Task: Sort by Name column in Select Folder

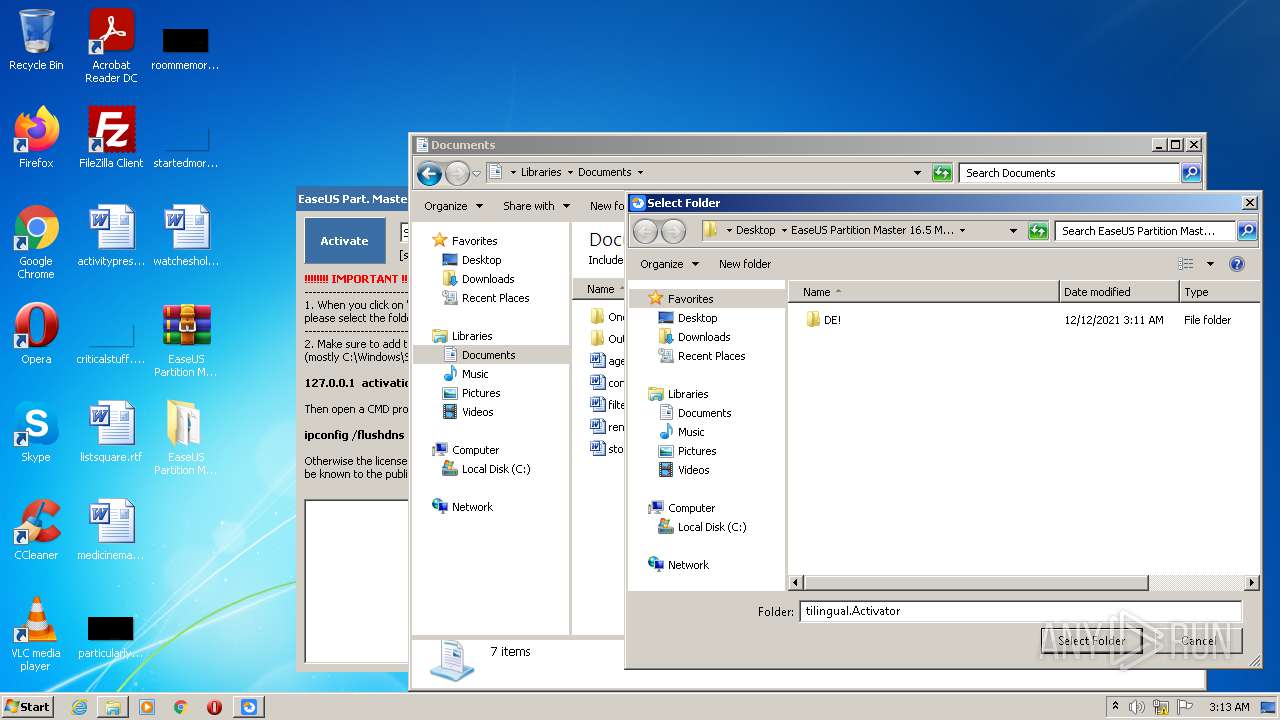Action: 923,292
